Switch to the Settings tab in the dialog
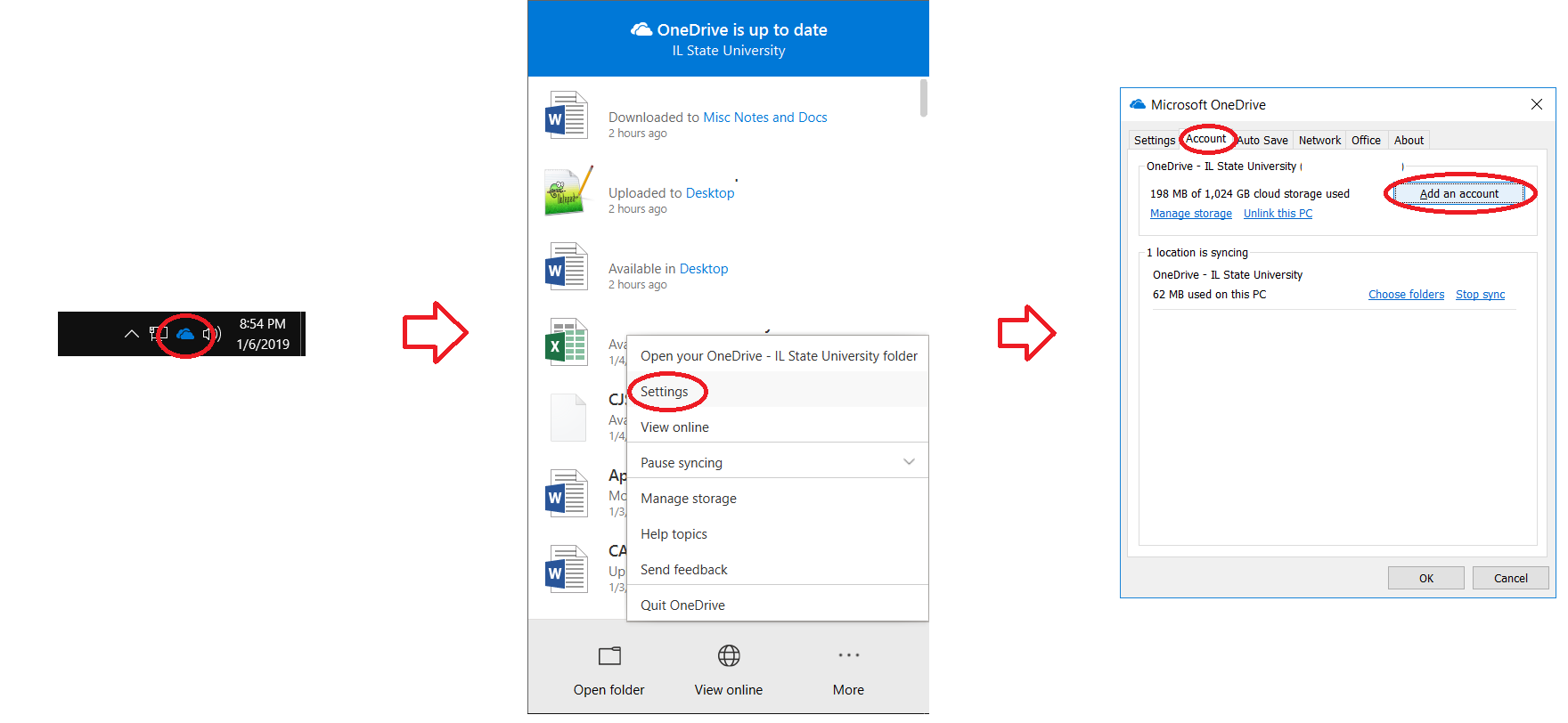 tap(1155, 140)
